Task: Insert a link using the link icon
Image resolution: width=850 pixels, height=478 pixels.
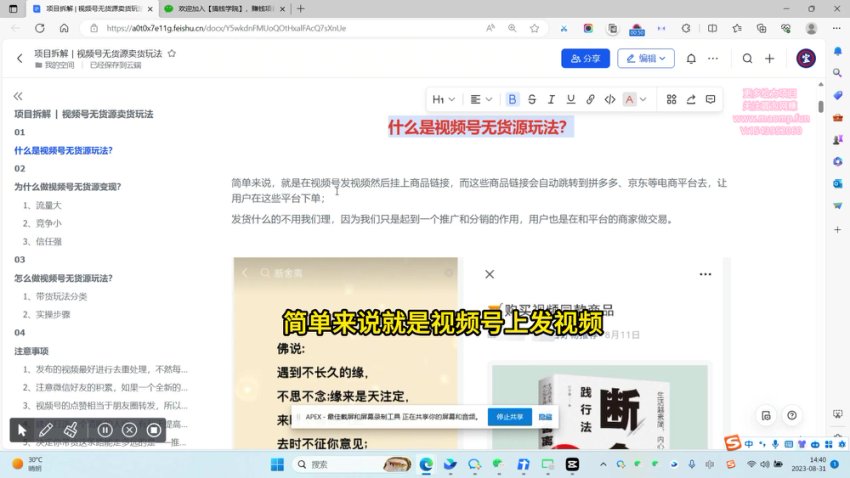Action: click(x=590, y=99)
